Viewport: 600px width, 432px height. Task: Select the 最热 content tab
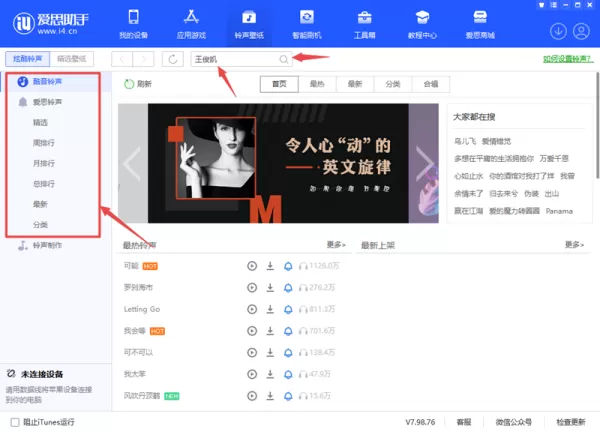(317, 84)
